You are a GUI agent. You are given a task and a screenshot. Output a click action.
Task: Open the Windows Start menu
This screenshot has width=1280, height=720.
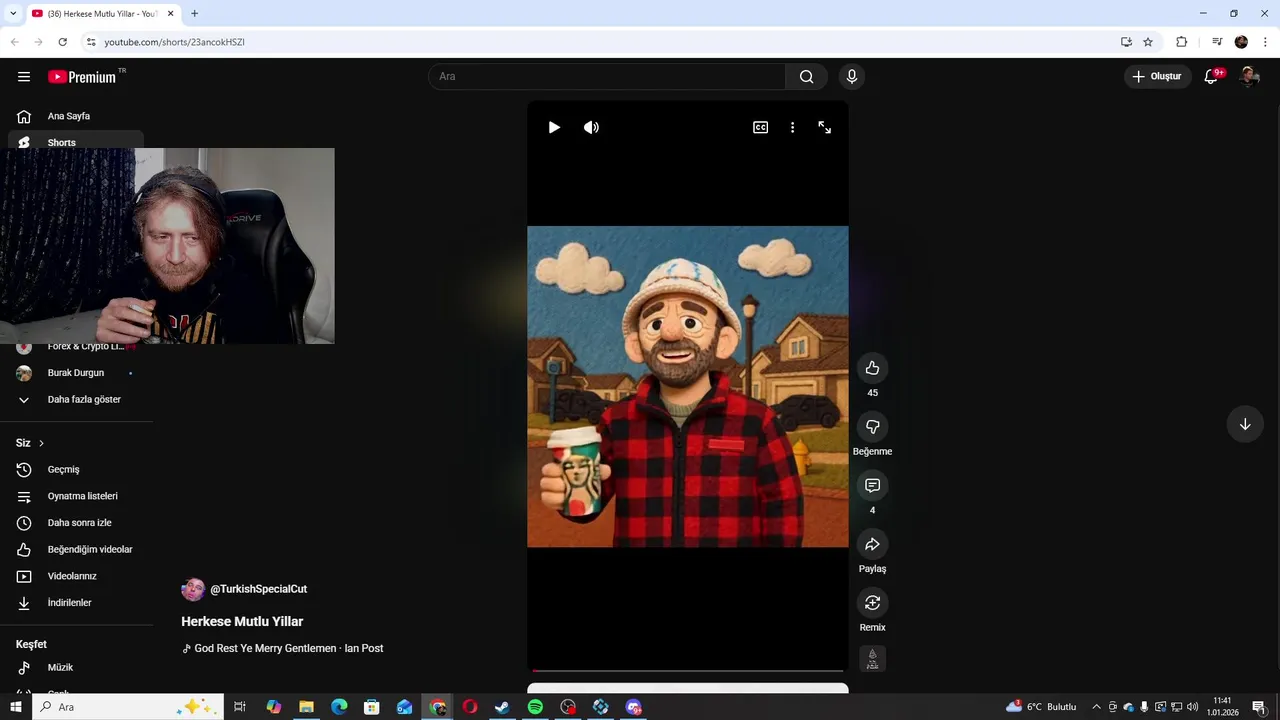pyautogui.click(x=15, y=707)
